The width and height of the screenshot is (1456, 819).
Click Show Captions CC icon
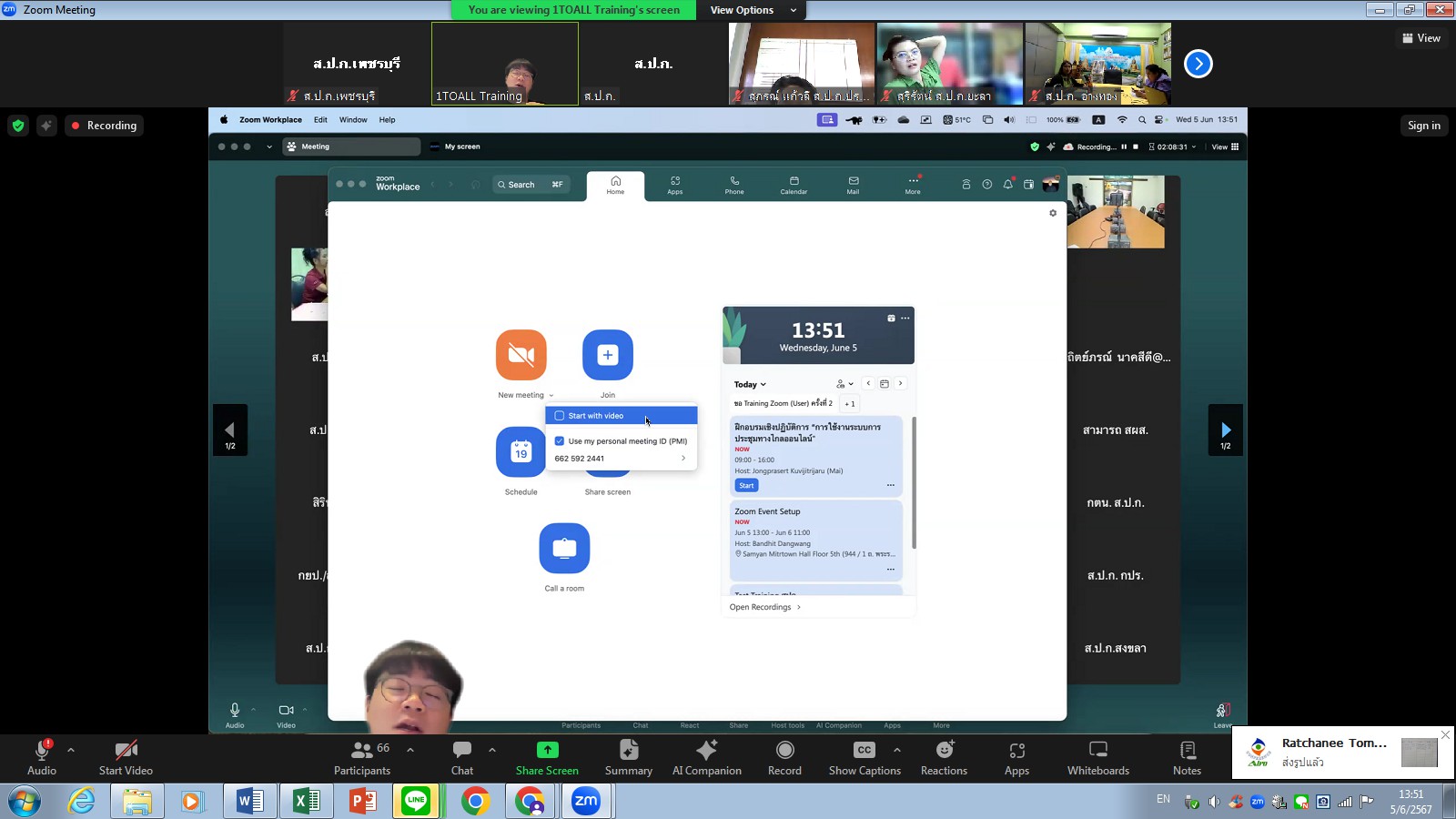(864, 750)
